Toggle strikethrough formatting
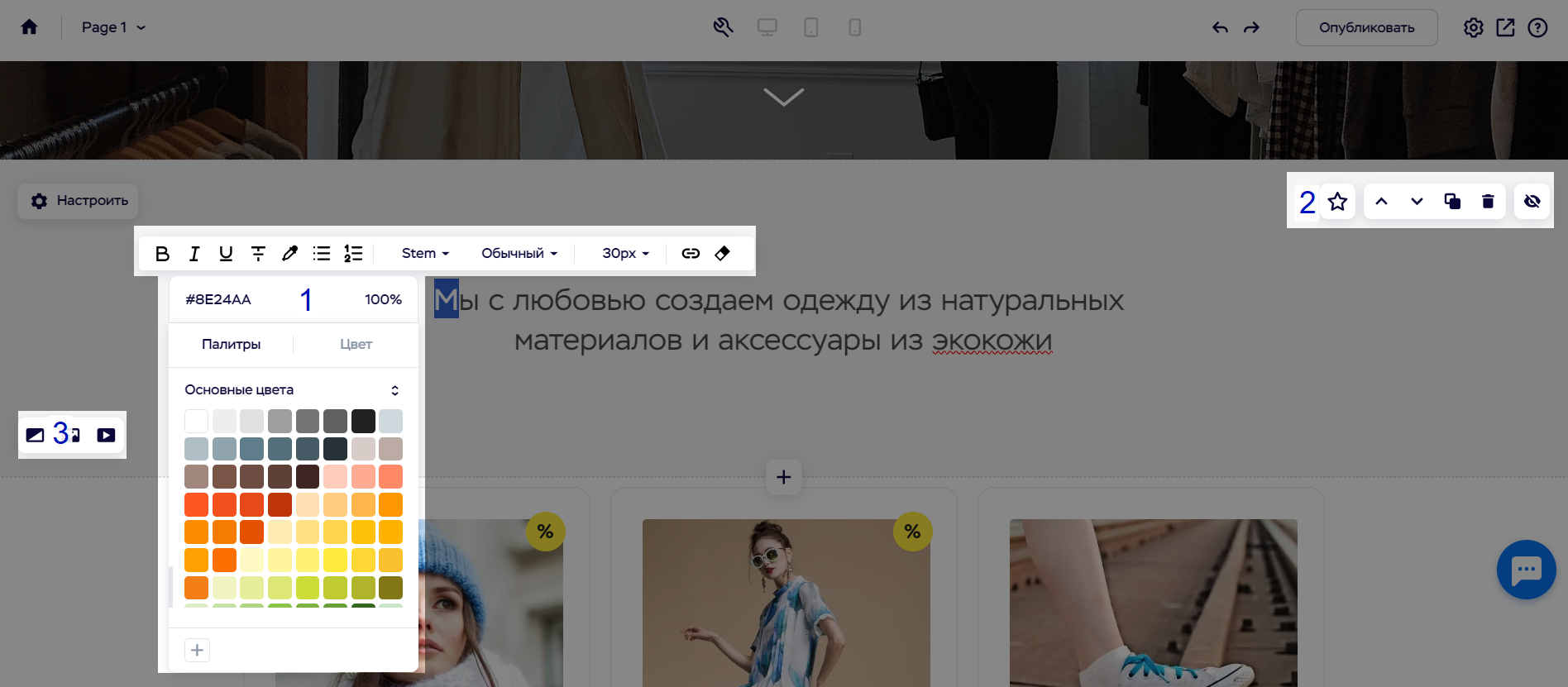 click(258, 253)
